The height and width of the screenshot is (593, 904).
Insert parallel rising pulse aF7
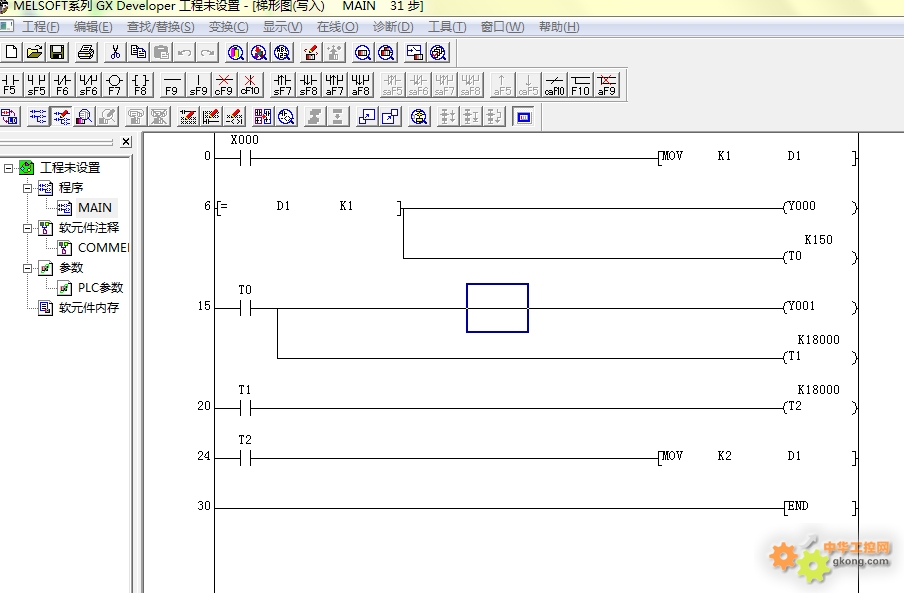pyautogui.click(x=334, y=85)
